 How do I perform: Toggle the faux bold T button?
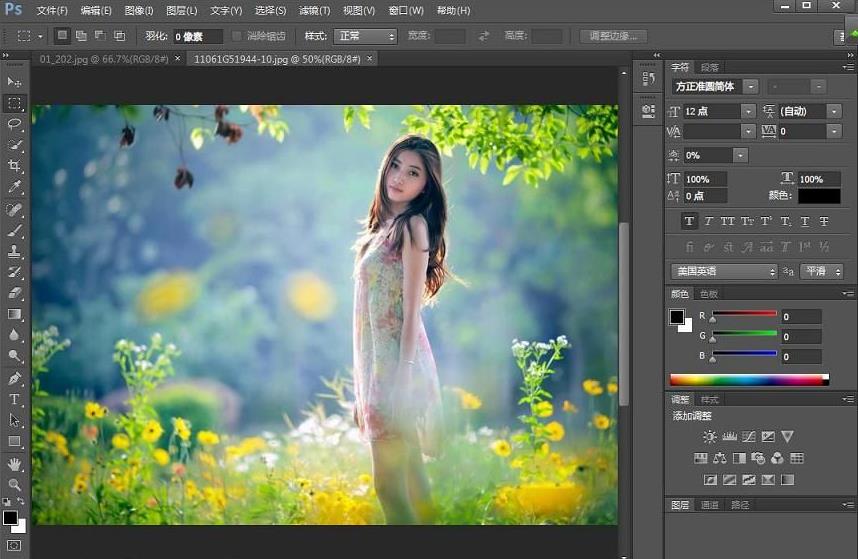click(690, 221)
